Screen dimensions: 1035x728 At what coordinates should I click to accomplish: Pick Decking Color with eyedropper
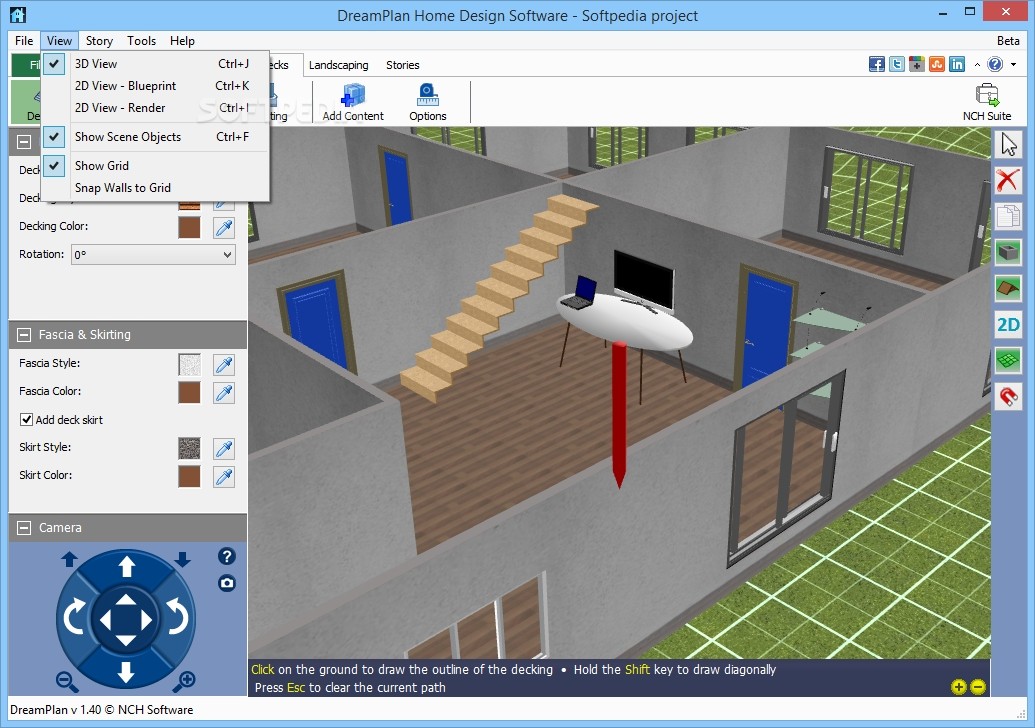(x=224, y=227)
